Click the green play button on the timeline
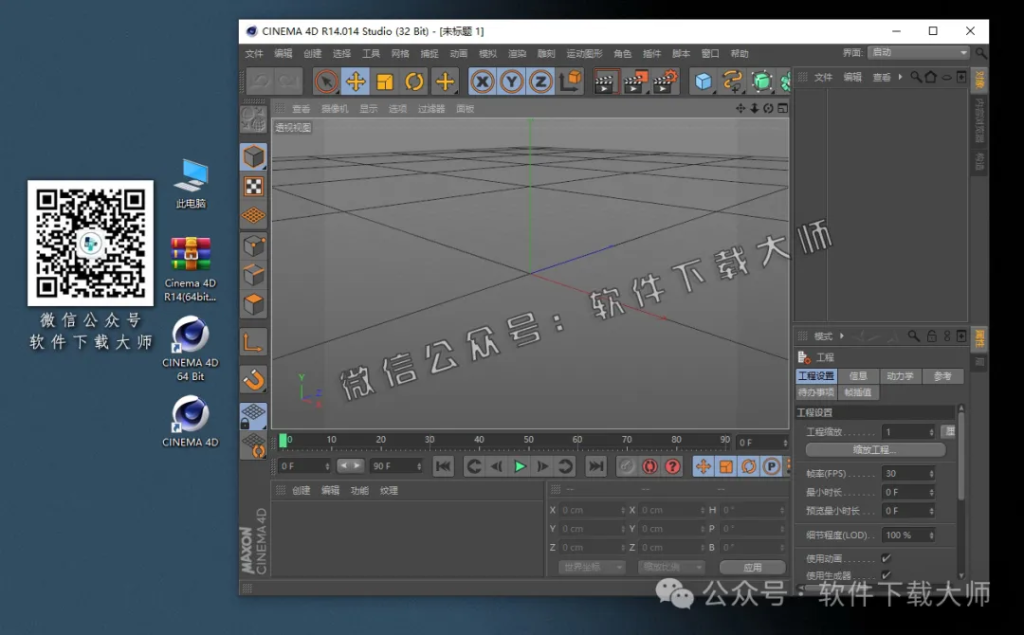The width and height of the screenshot is (1024, 635). (x=519, y=464)
